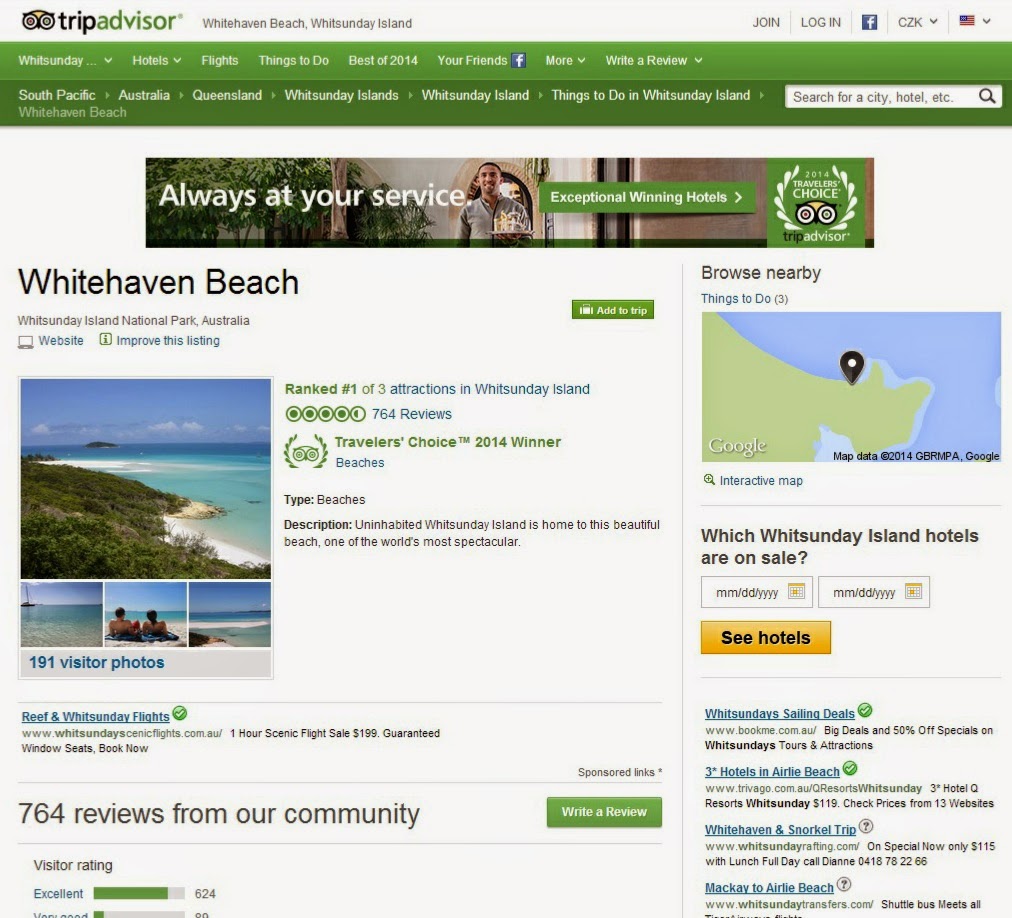Image resolution: width=1012 pixels, height=918 pixels.
Task: Click the check-in date field
Action: (x=756, y=592)
